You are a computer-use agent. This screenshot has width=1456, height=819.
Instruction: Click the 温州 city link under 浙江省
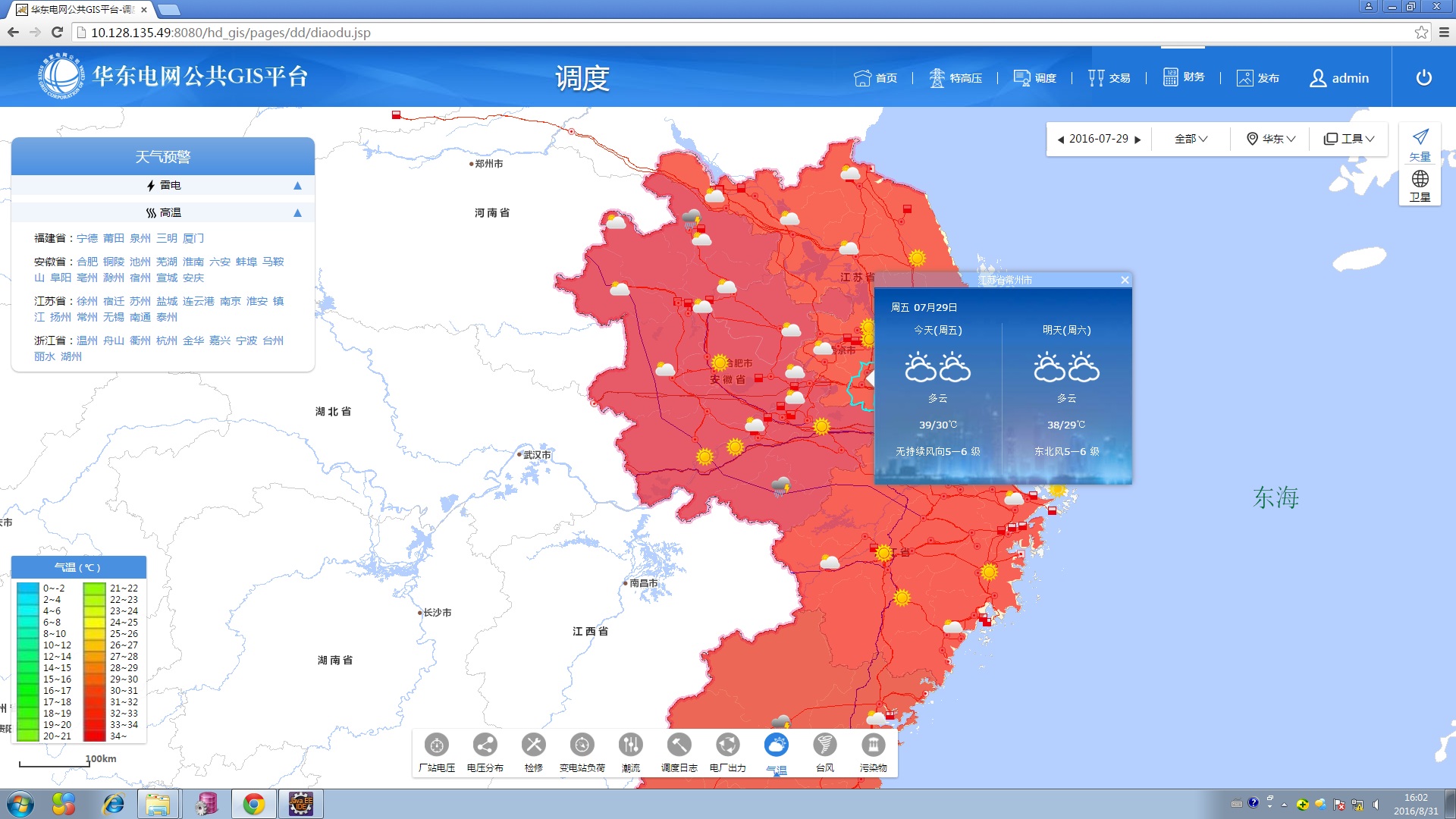[x=87, y=340]
